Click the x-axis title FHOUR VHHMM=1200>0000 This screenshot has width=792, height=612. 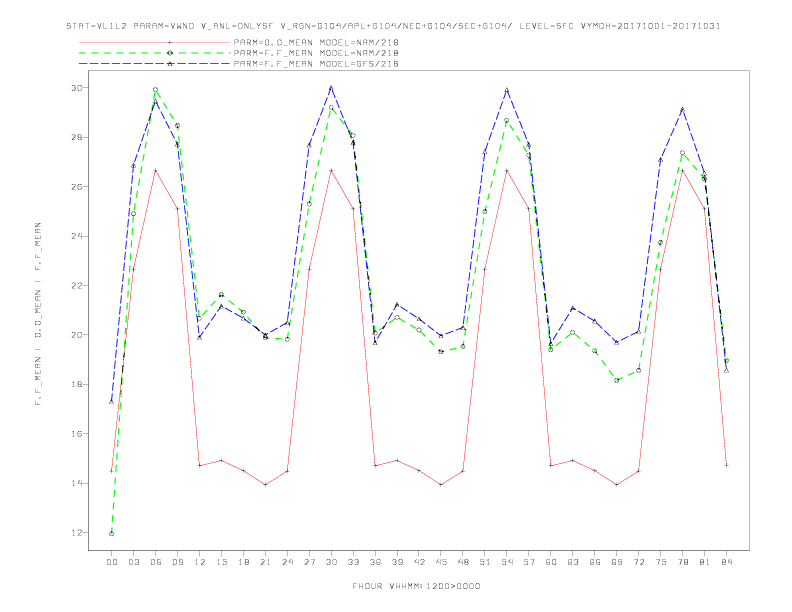pos(416,586)
